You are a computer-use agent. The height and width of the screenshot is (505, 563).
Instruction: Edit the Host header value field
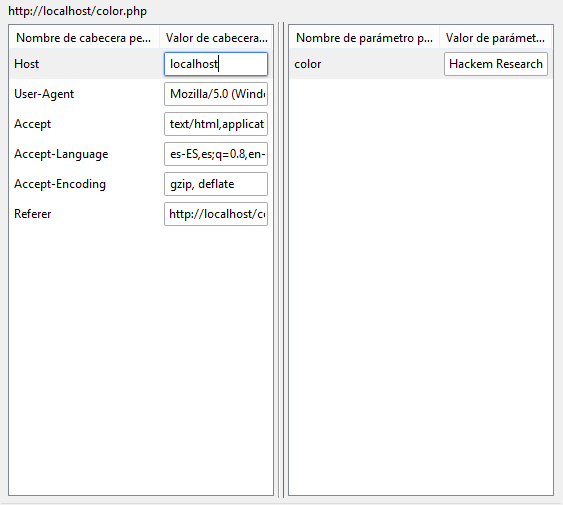tap(216, 64)
